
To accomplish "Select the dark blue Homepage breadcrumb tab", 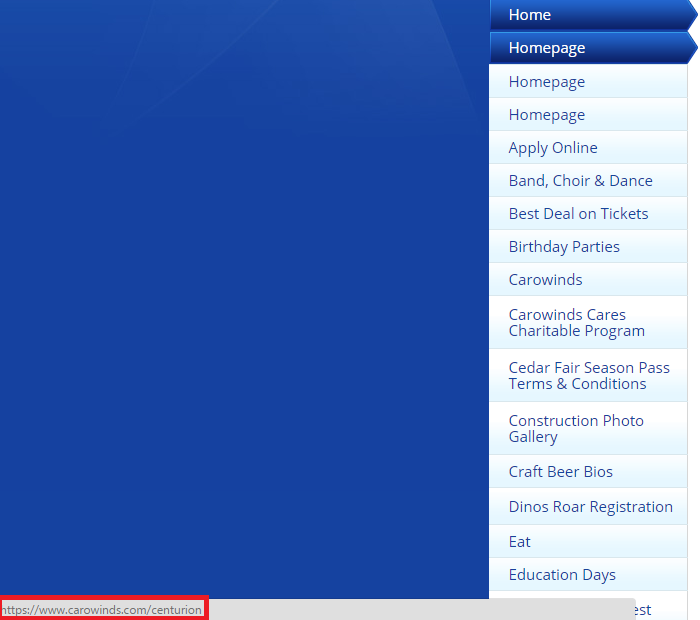I will (547, 48).
